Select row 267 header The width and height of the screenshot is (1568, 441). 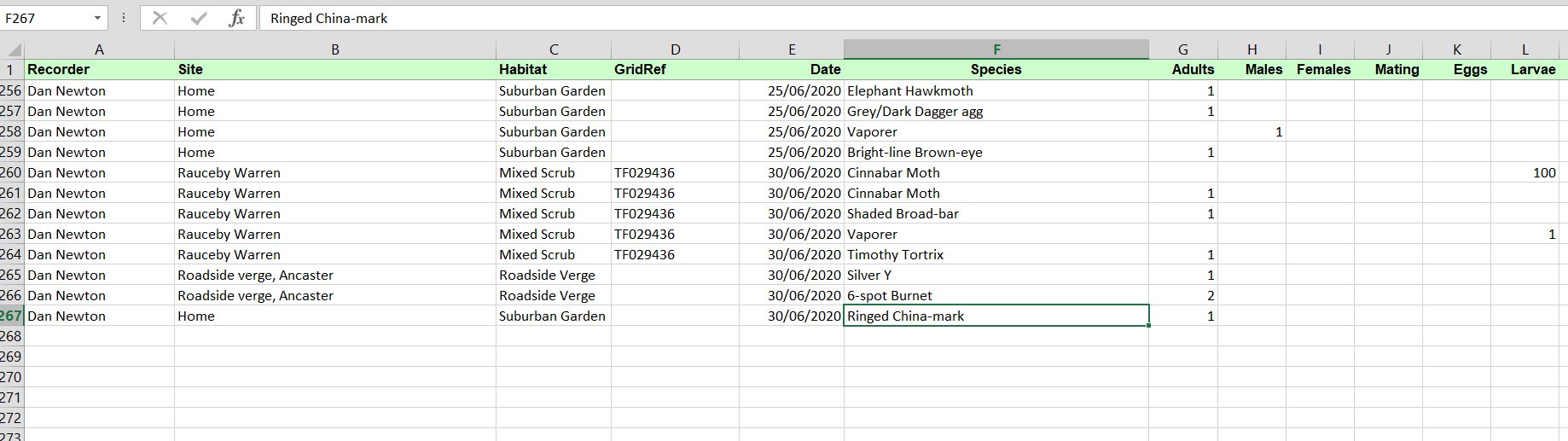[12, 316]
